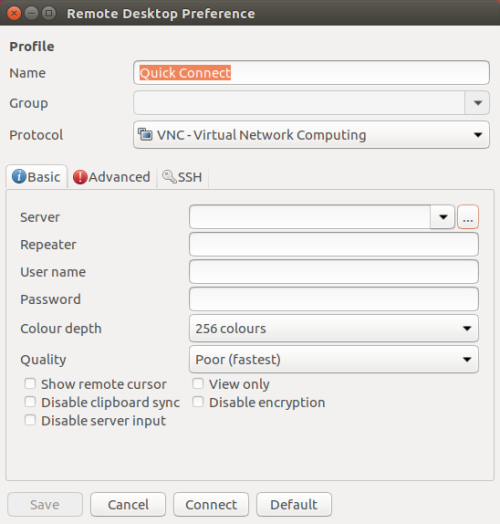
Task: Open the Colour depth dropdown
Action: point(334,329)
